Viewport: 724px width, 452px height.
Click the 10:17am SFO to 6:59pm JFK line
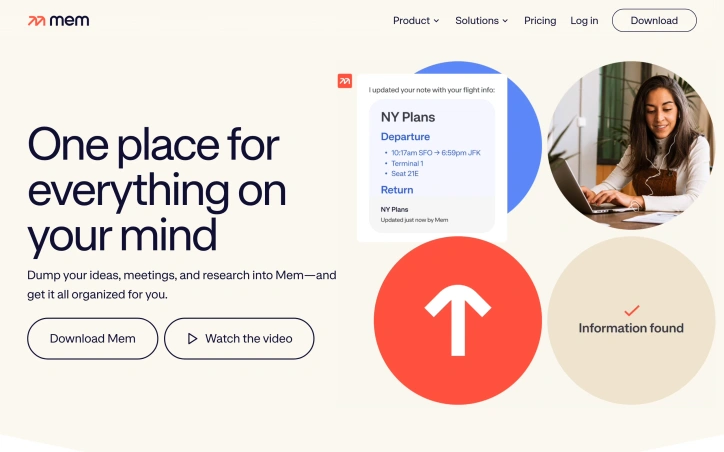click(x=436, y=153)
